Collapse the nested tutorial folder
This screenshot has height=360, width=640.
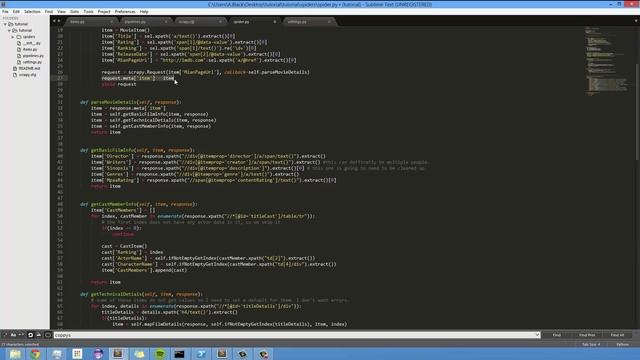(x=9, y=31)
